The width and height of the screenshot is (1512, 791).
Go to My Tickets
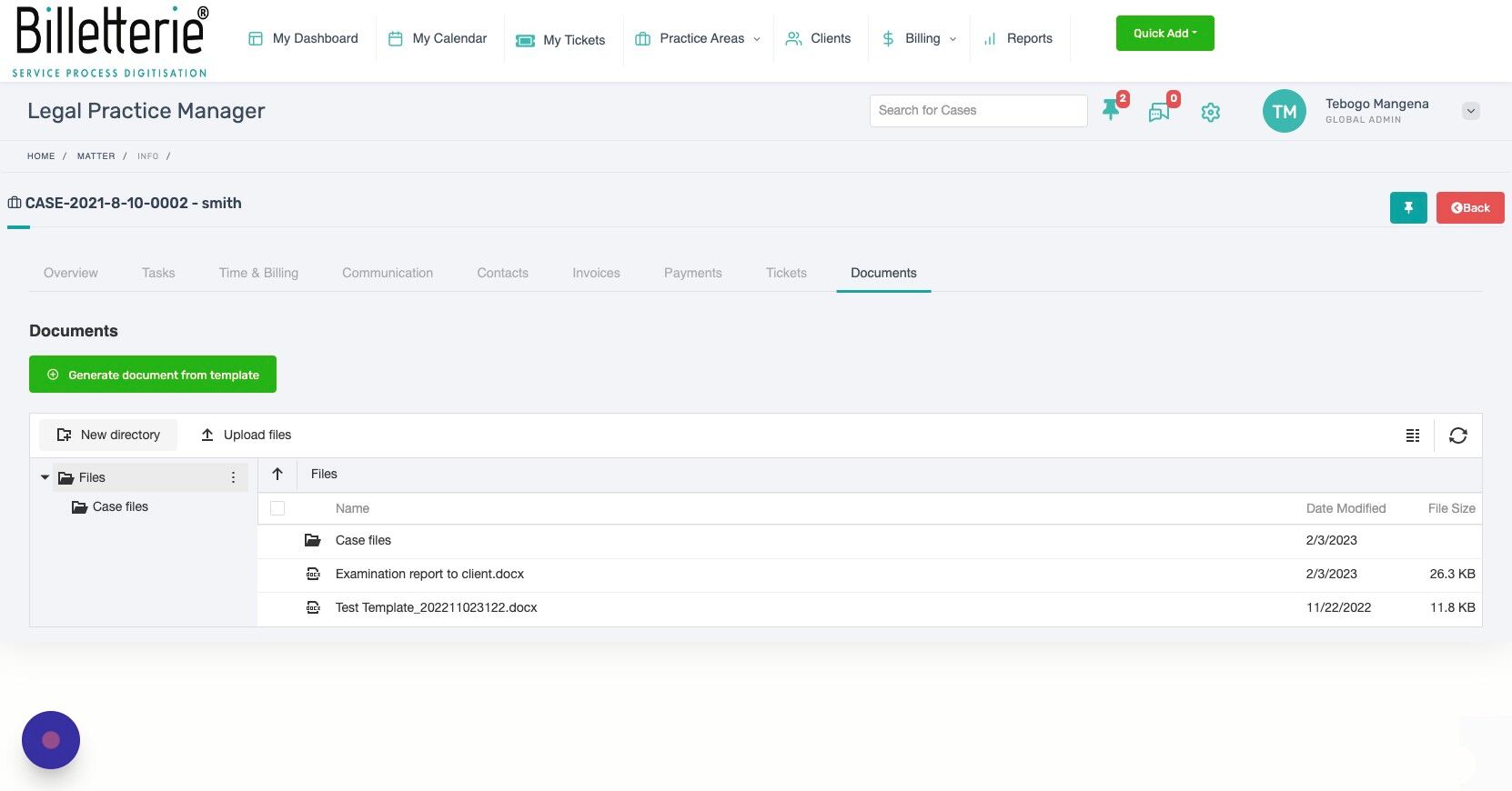[x=560, y=40]
